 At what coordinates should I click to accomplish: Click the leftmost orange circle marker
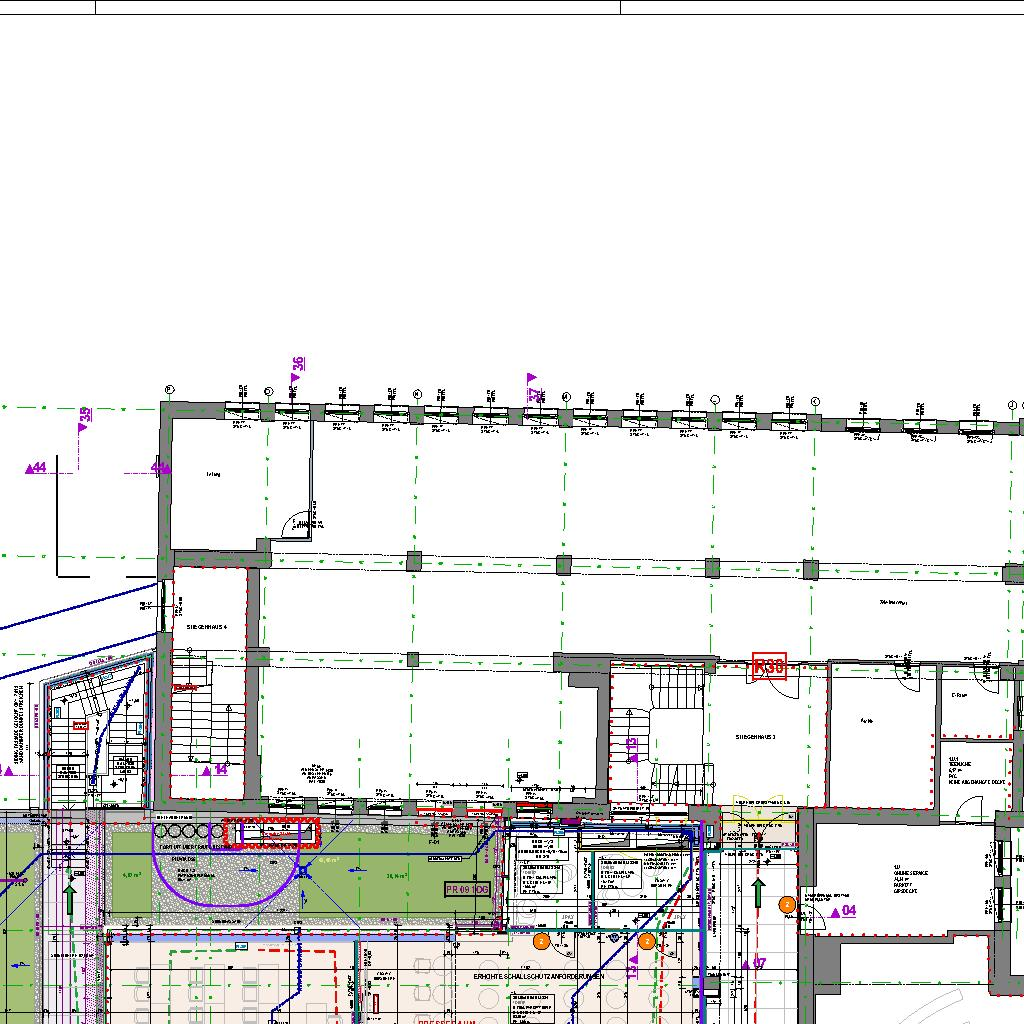[541, 941]
